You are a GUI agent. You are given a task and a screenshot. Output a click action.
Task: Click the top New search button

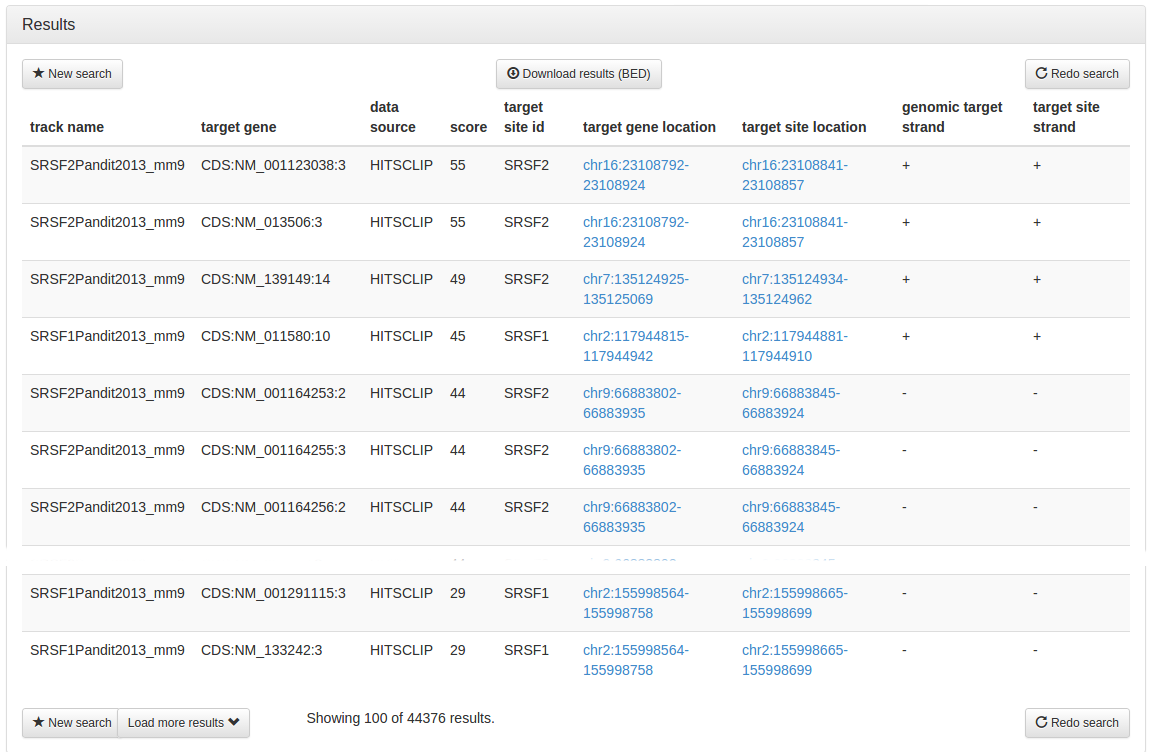point(72,74)
